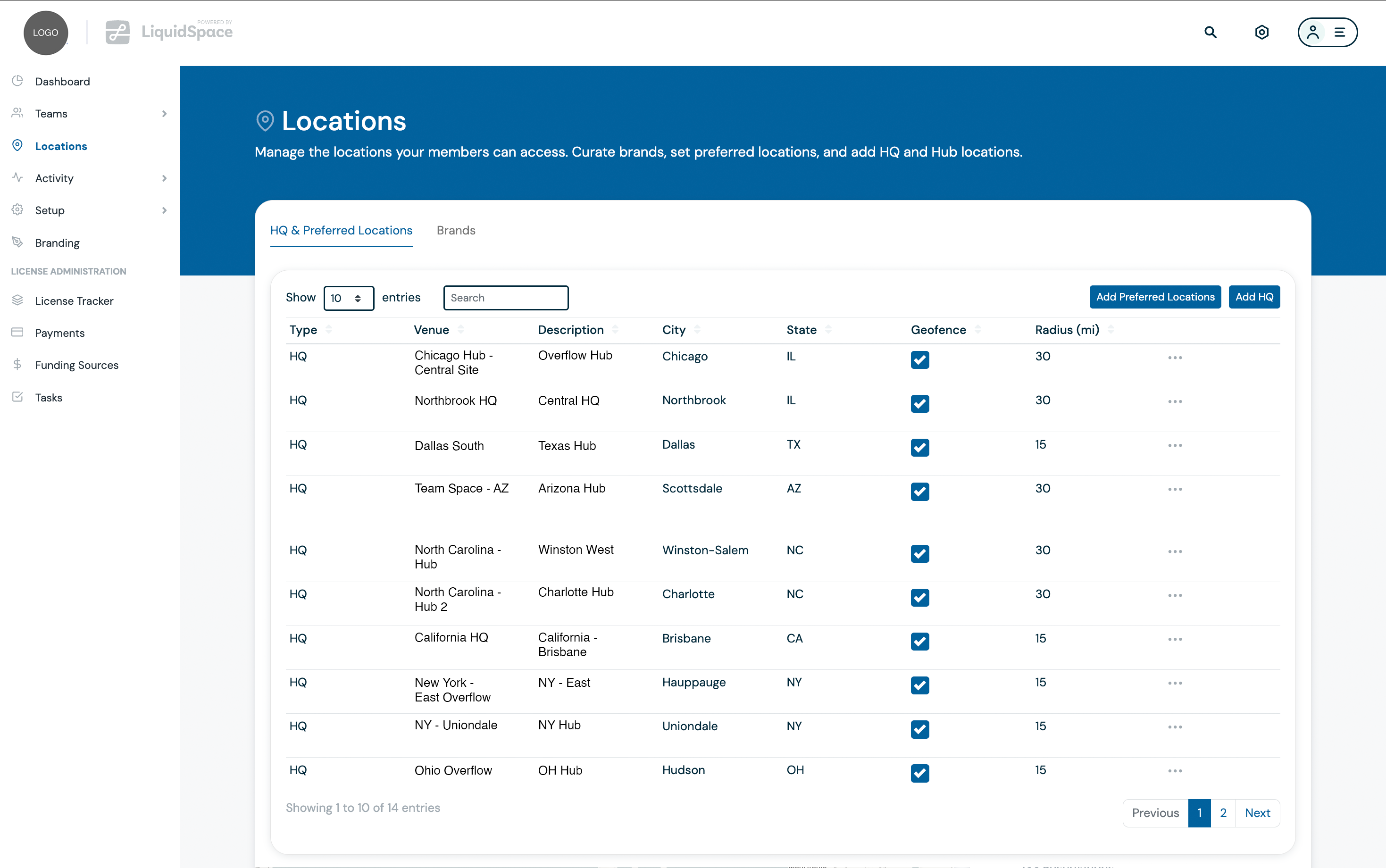Open the hexagon settings icon in header
The height and width of the screenshot is (868, 1386).
click(x=1261, y=32)
